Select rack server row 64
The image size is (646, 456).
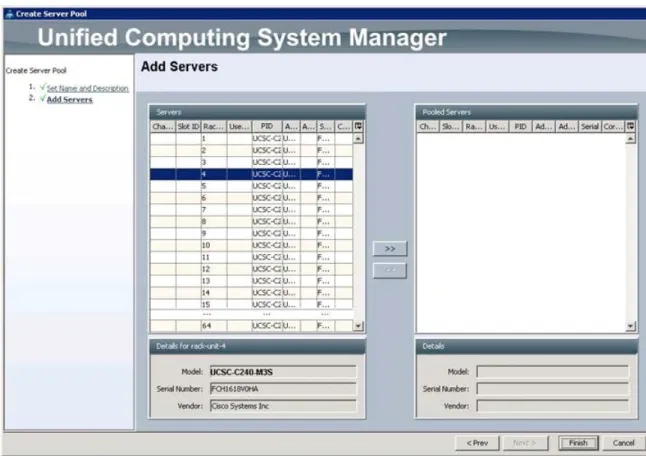[251, 326]
